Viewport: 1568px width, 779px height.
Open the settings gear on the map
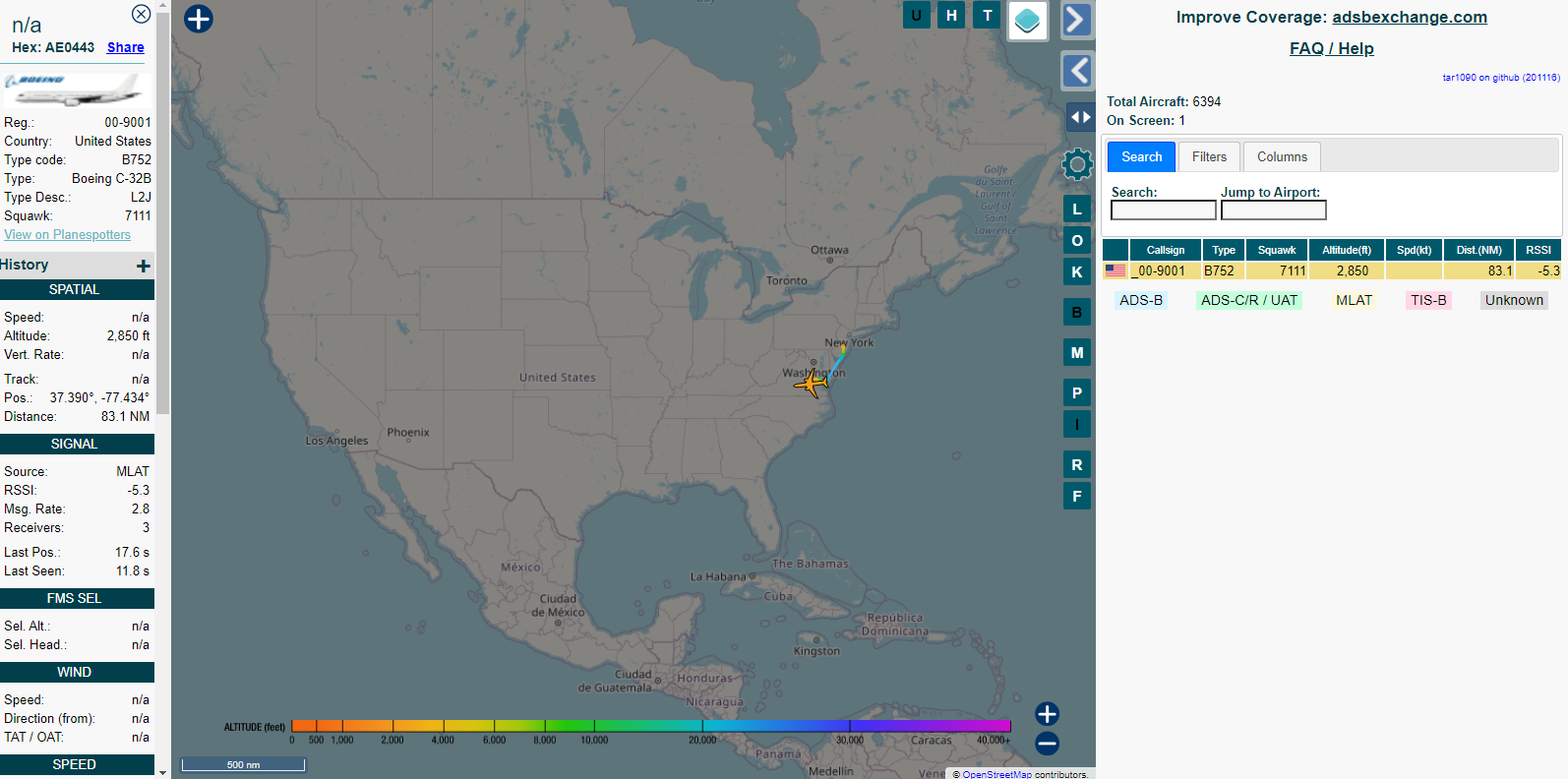[1078, 164]
